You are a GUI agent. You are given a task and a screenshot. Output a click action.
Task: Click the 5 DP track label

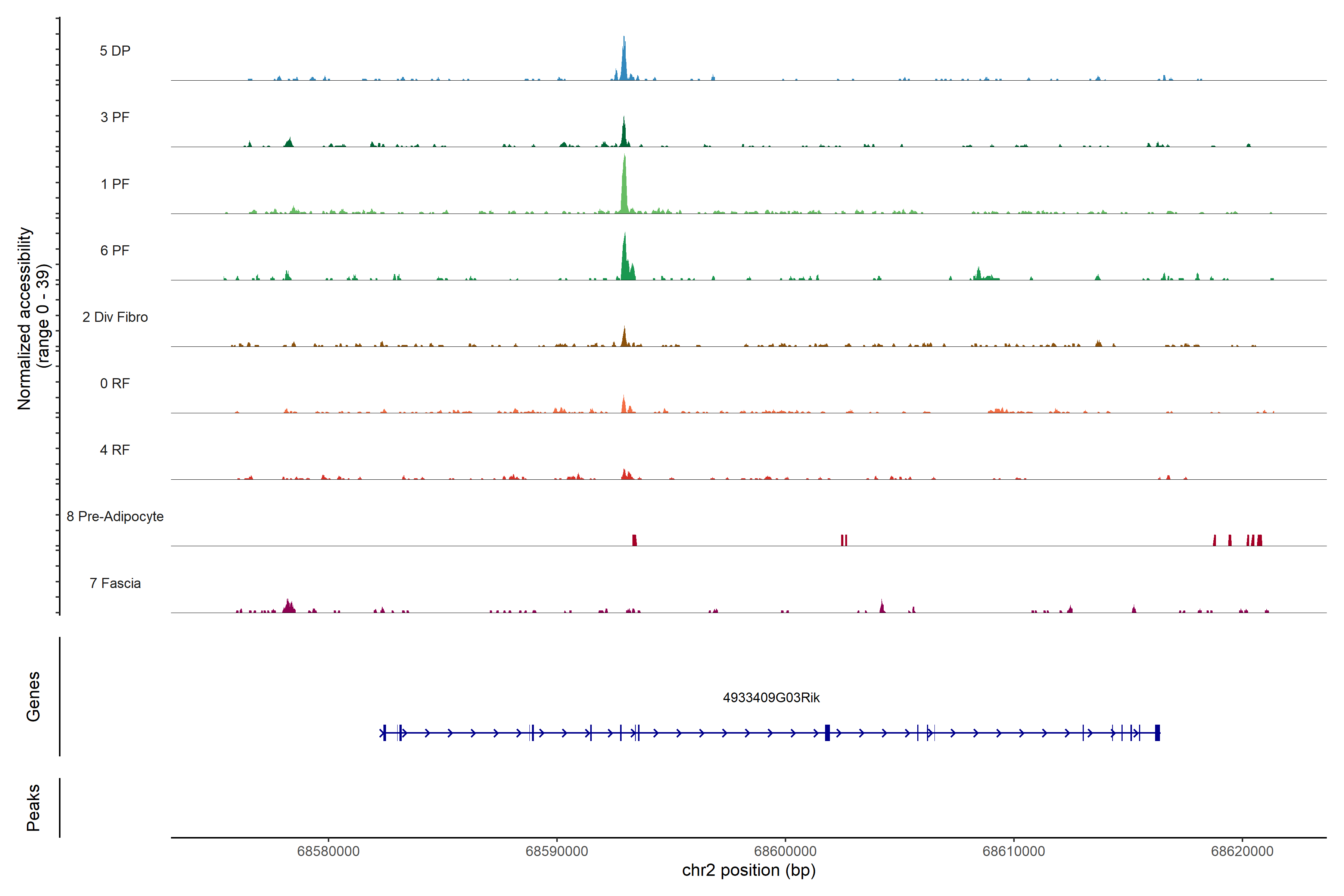115,51
